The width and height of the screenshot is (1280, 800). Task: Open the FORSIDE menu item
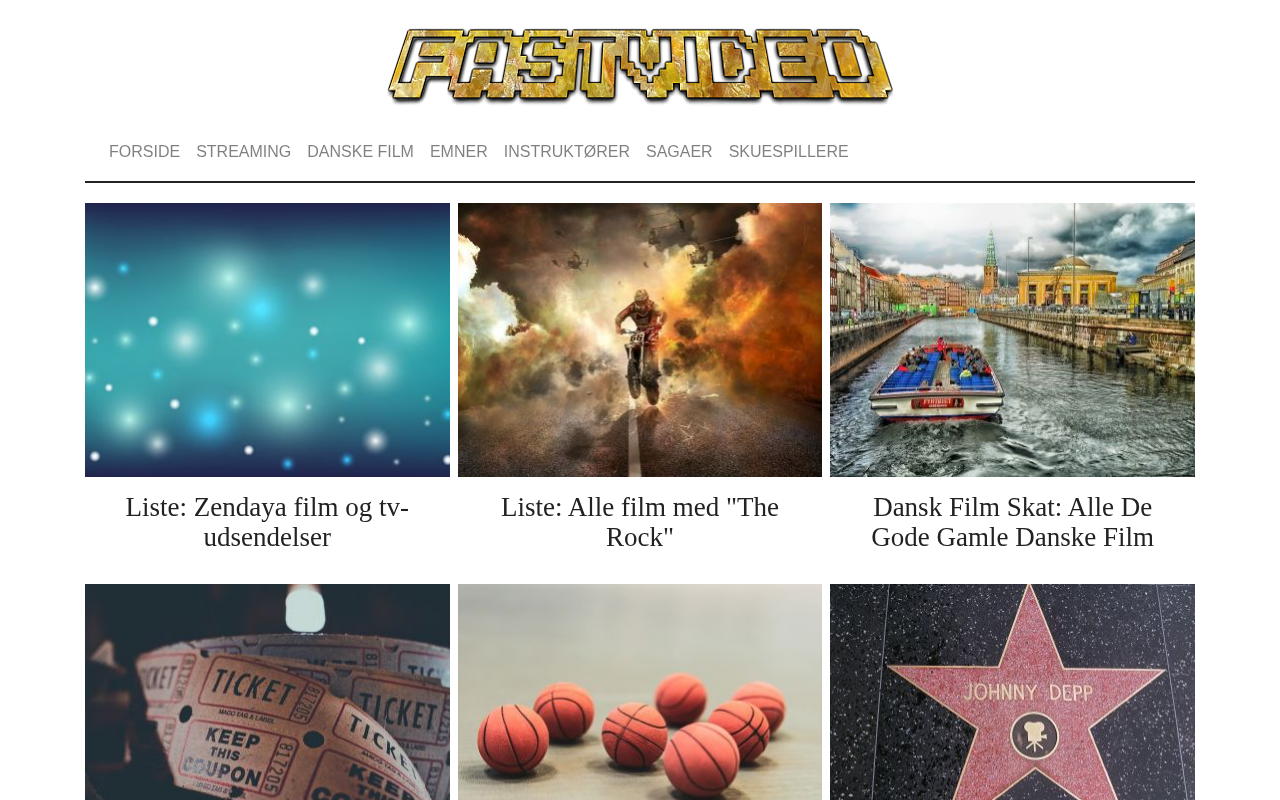(144, 152)
